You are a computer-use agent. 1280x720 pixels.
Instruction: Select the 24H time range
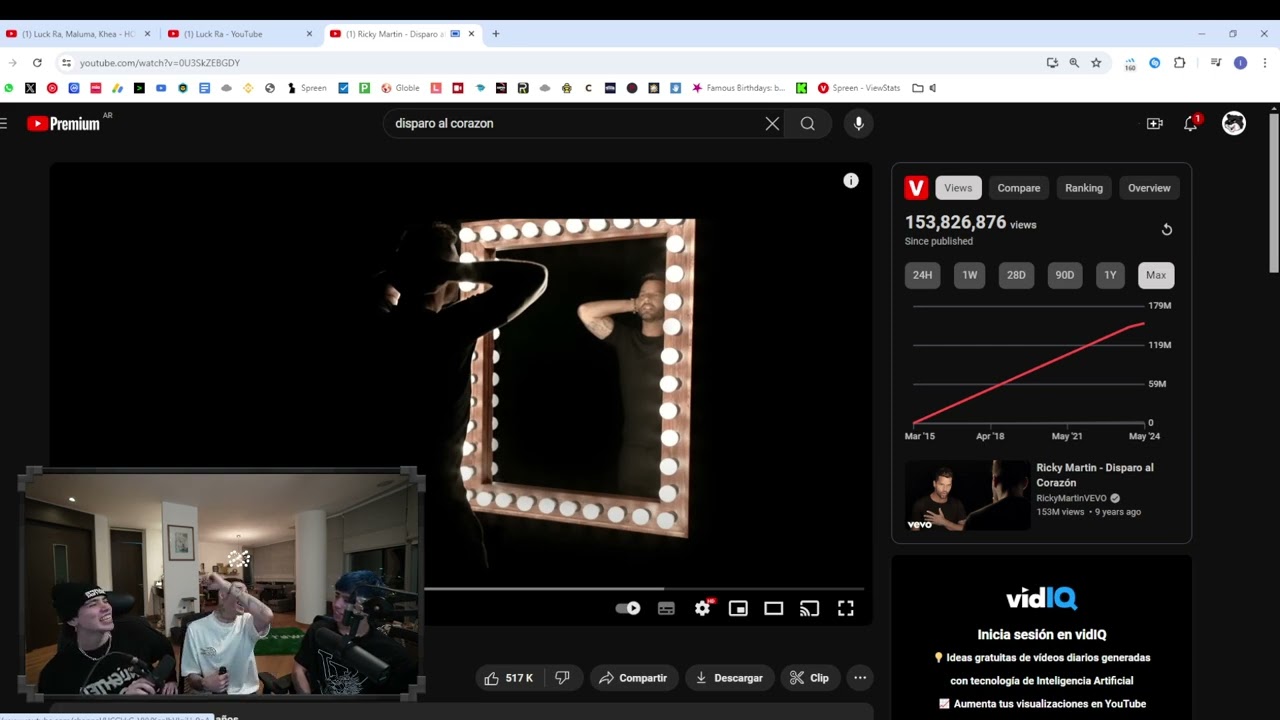point(922,275)
